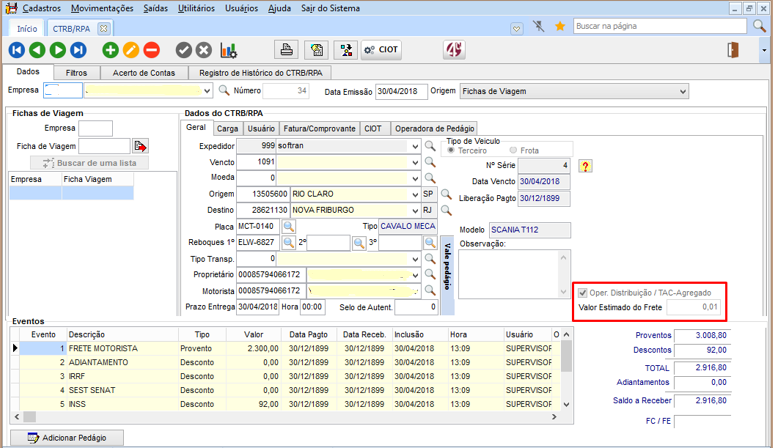773x448 pixels.
Task: Click the red delete record icon
Action: click(x=151, y=50)
